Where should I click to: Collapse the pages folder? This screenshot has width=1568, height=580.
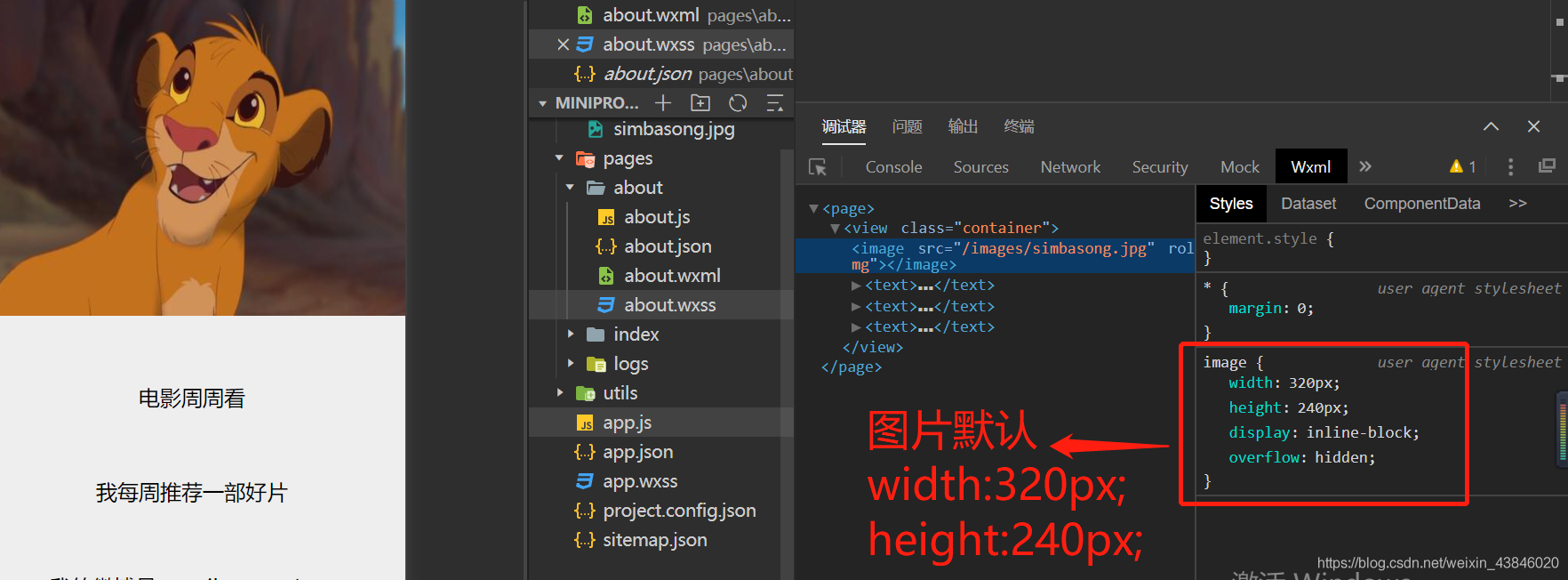pos(559,158)
